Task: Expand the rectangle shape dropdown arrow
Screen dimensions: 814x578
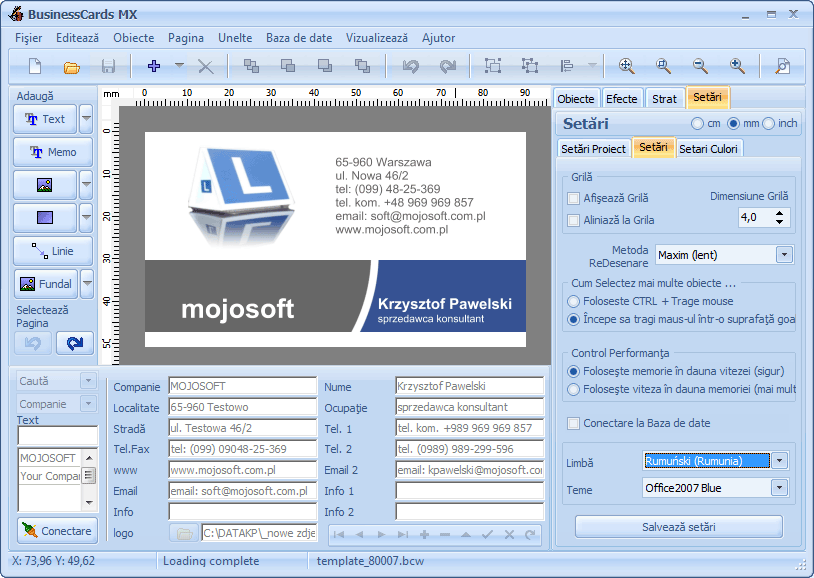Action: [86, 218]
